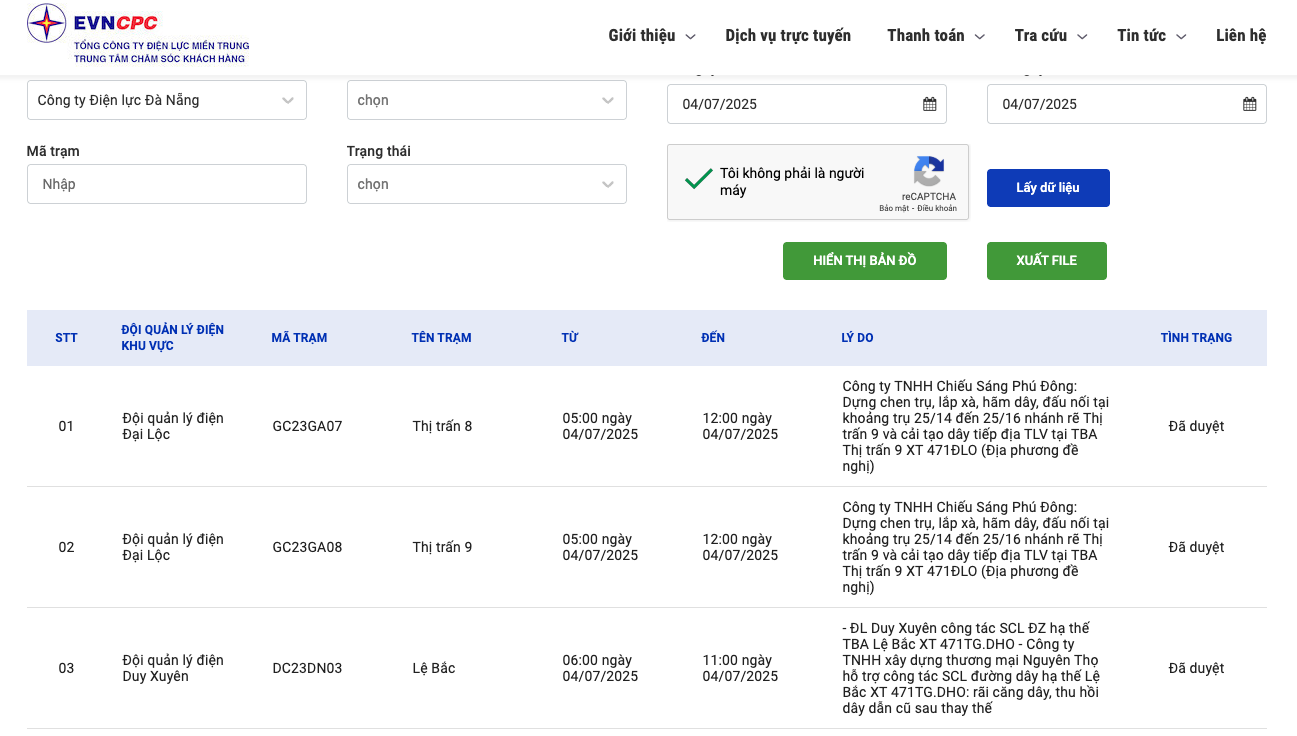Open reCAPTCHA Bảo mật link
Viewport: 1297px width, 736px height.
(x=893, y=208)
